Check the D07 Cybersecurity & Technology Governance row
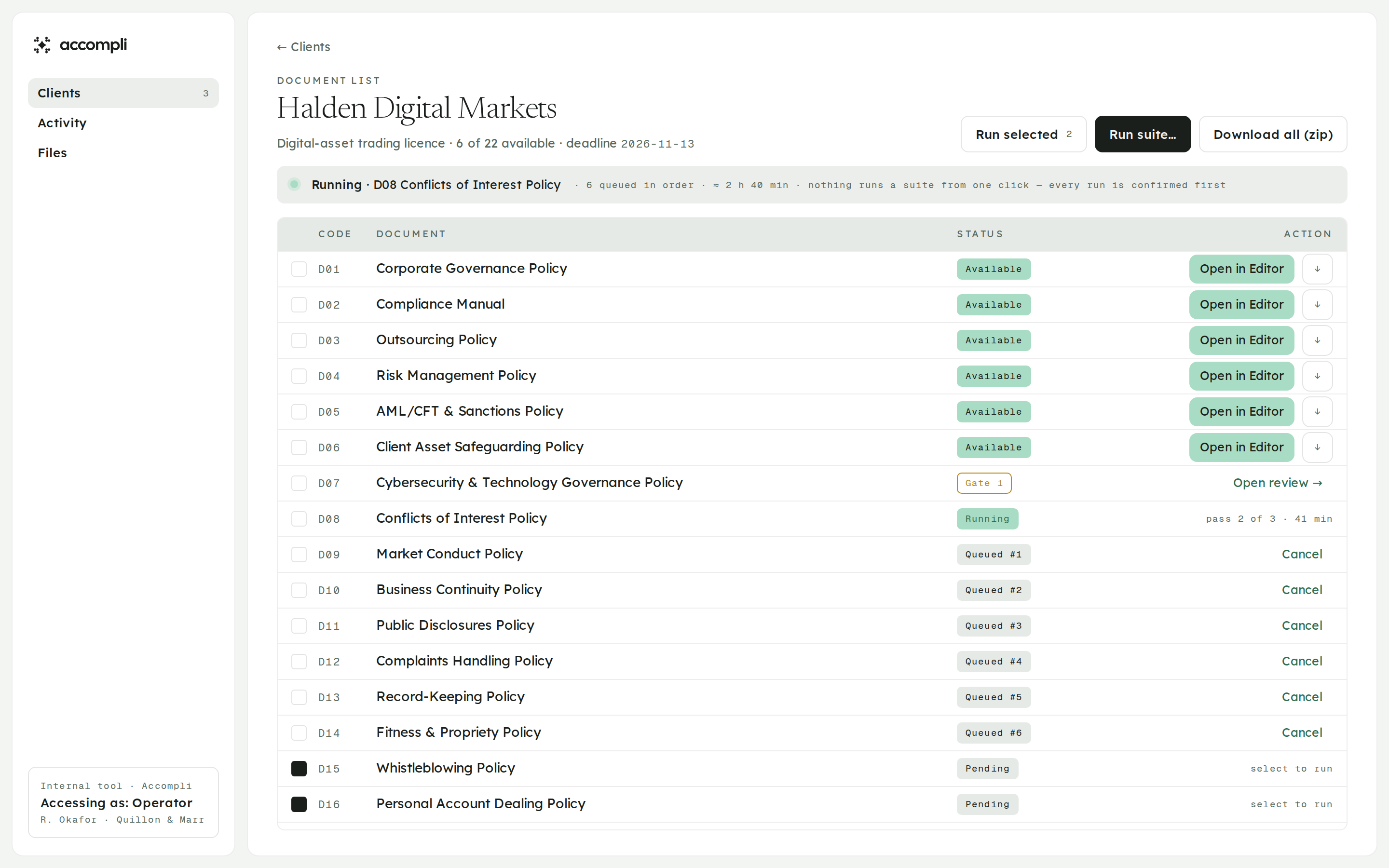The image size is (1389, 868). click(299, 483)
